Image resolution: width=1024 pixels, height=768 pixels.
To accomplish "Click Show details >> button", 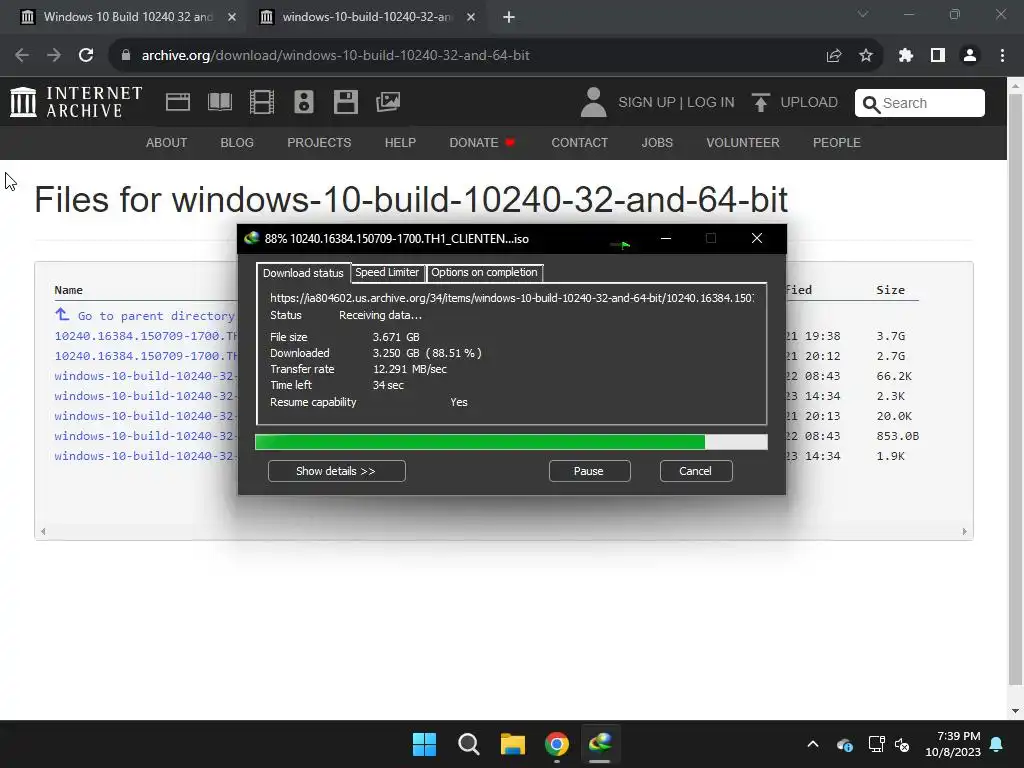I will (x=336, y=471).
